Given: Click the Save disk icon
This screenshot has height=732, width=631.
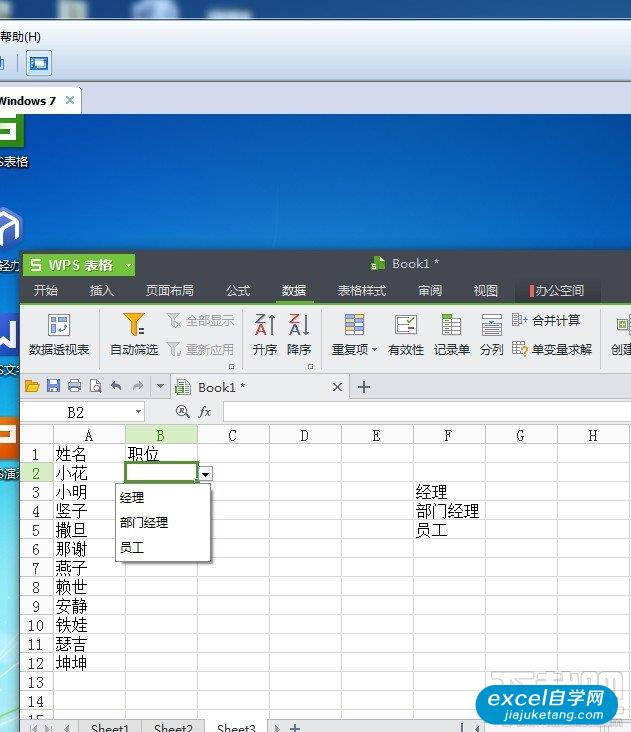Looking at the screenshot, I should [53, 386].
